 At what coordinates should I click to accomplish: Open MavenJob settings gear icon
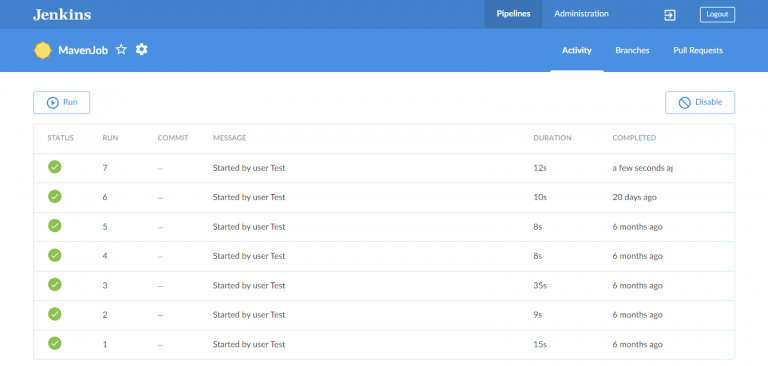coord(142,49)
